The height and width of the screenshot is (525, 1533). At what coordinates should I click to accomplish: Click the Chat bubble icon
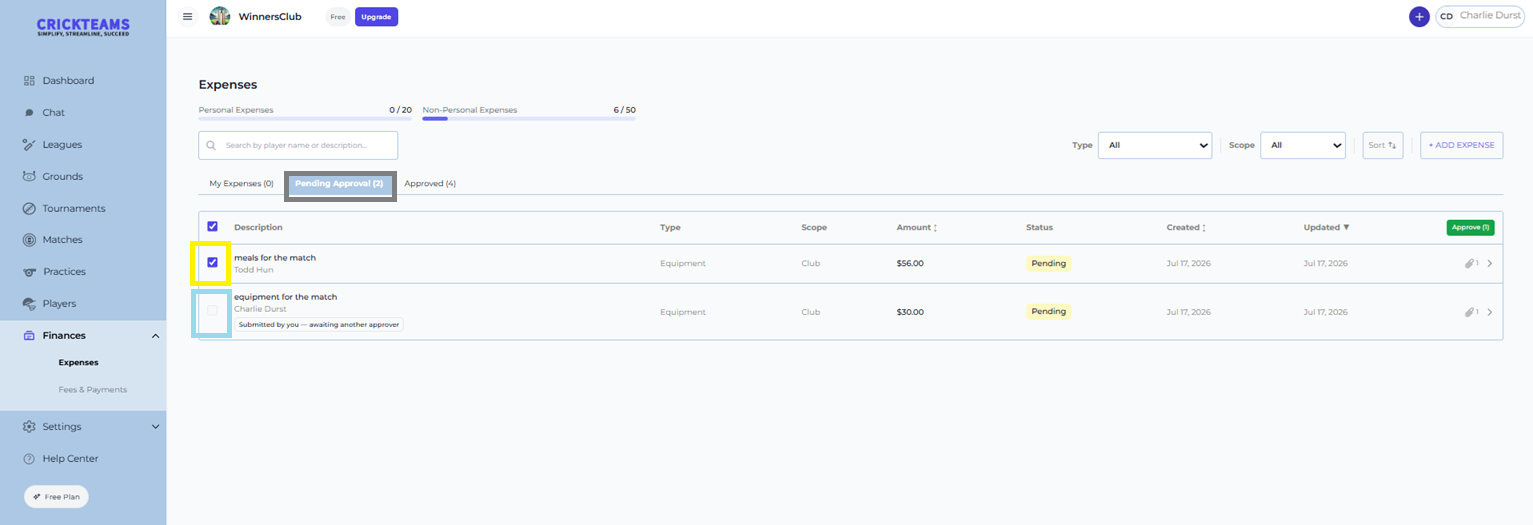point(29,113)
